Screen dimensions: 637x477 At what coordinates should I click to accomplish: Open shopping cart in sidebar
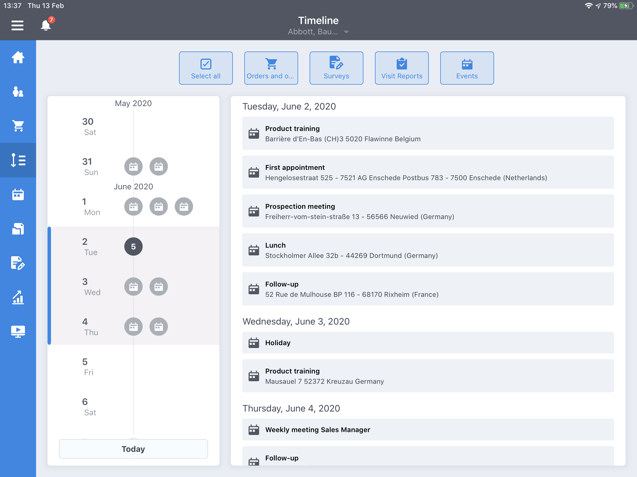click(x=18, y=126)
